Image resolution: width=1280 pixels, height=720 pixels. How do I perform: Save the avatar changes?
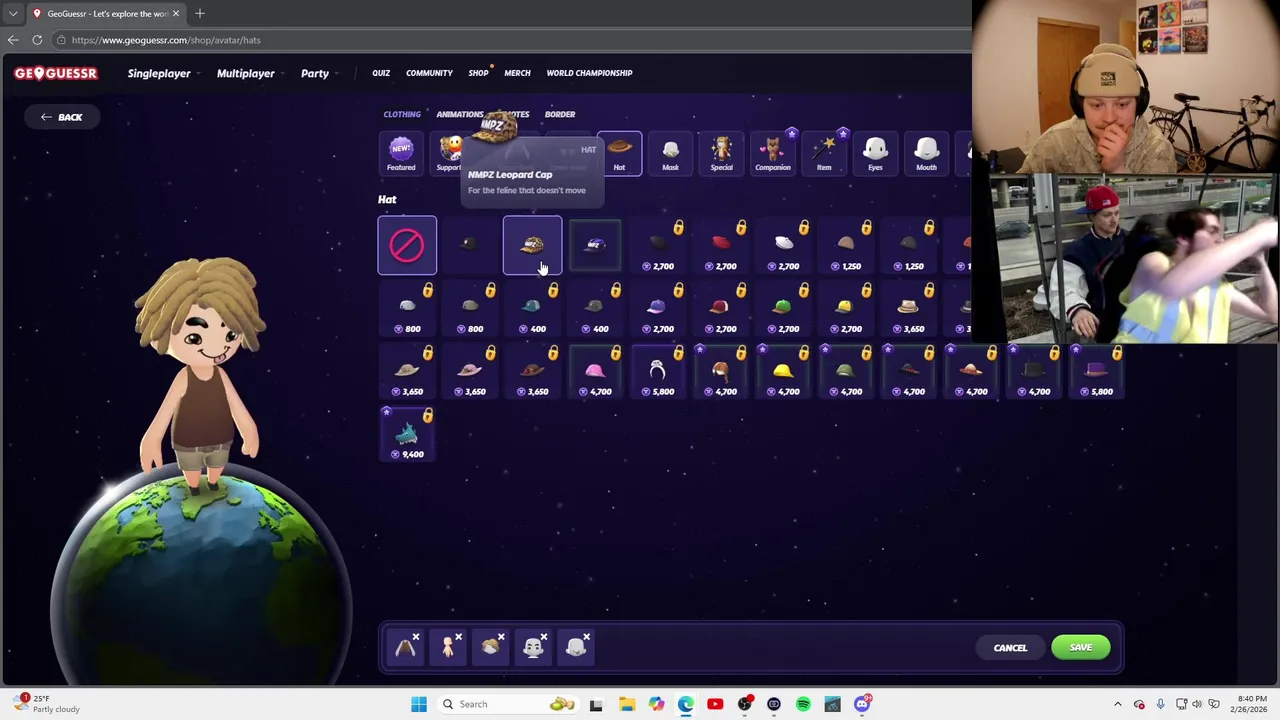(x=1081, y=648)
